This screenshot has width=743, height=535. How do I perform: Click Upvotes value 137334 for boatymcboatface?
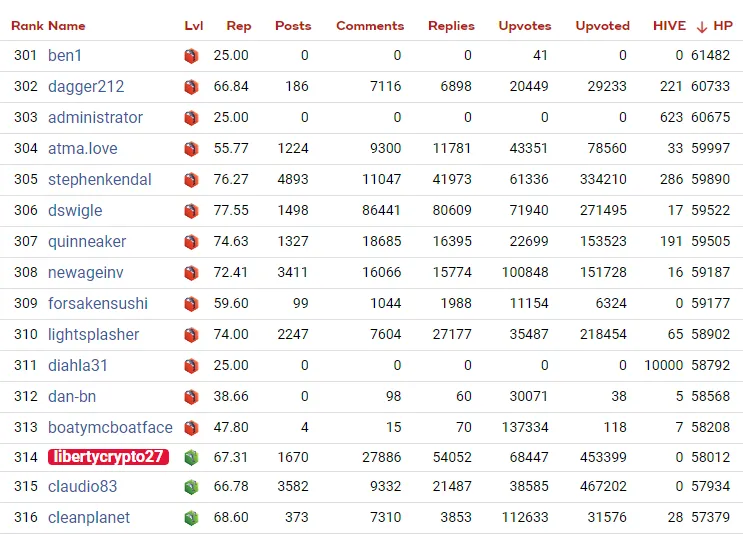click(525, 427)
